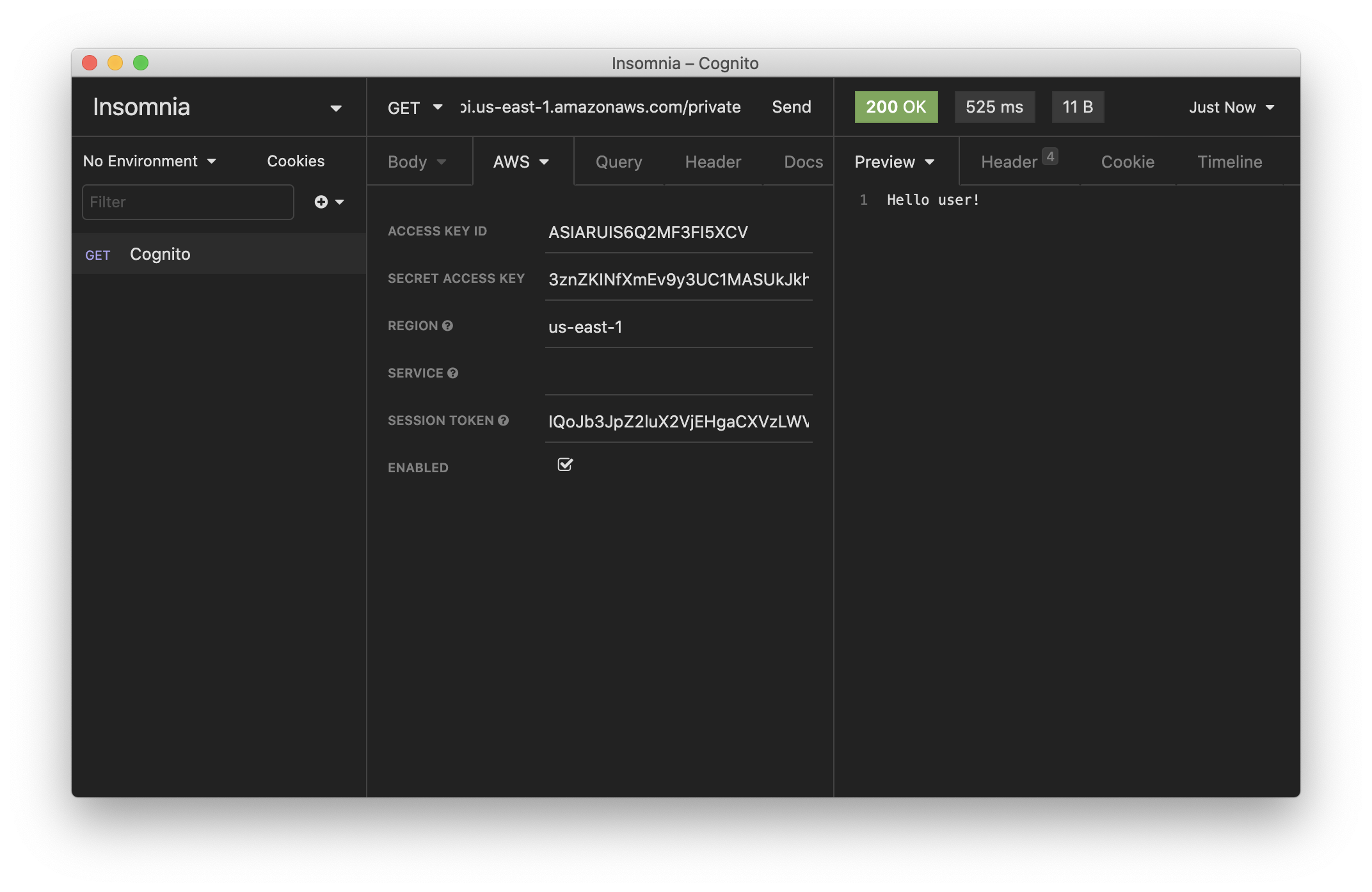The height and width of the screenshot is (892, 1372).
Task: Edit the Secret Access Key field
Action: pyautogui.click(x=678, y=280)
